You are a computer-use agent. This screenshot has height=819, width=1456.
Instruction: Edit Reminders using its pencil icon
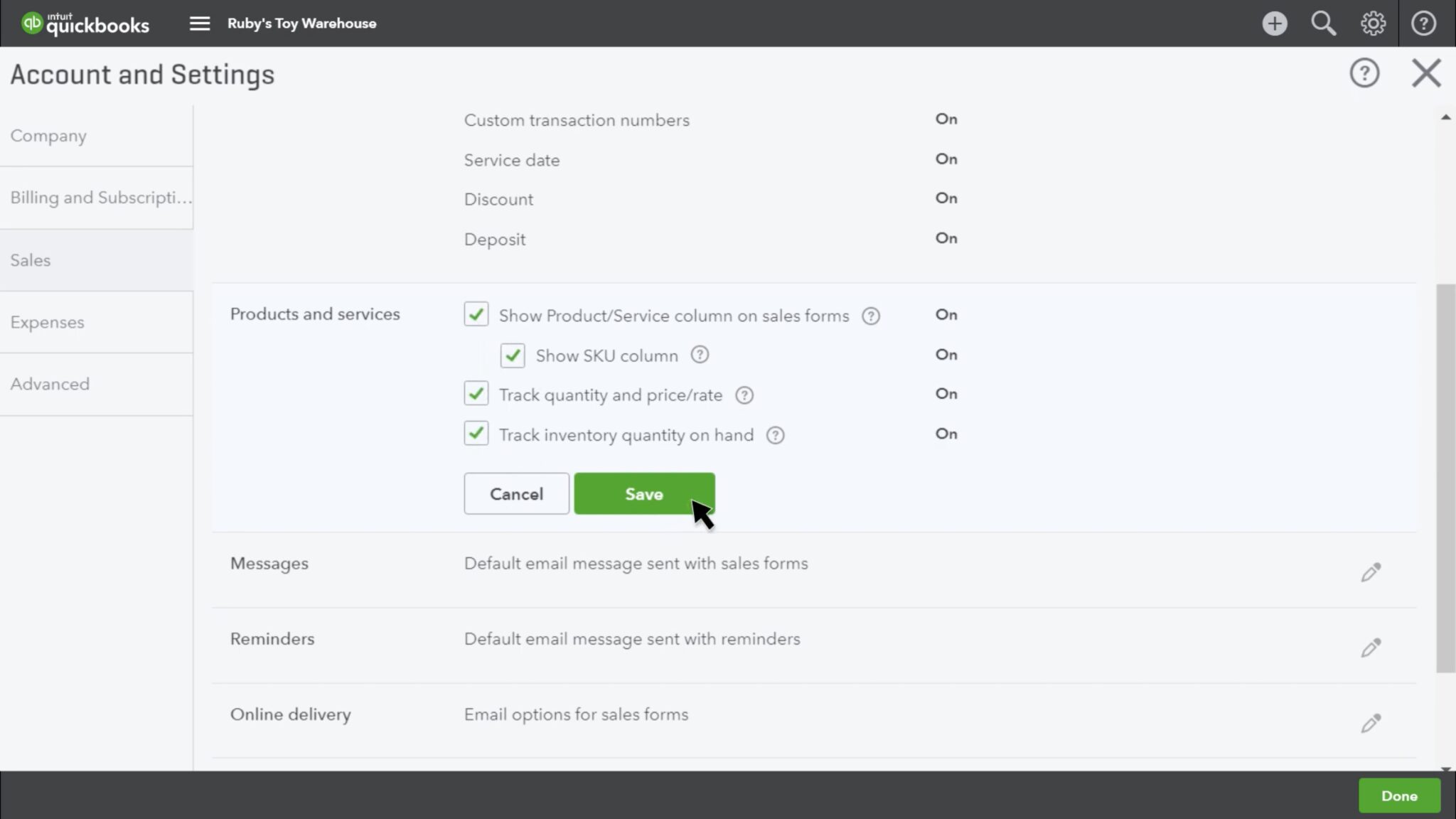pyautogui.click(x=1371, y=648)
